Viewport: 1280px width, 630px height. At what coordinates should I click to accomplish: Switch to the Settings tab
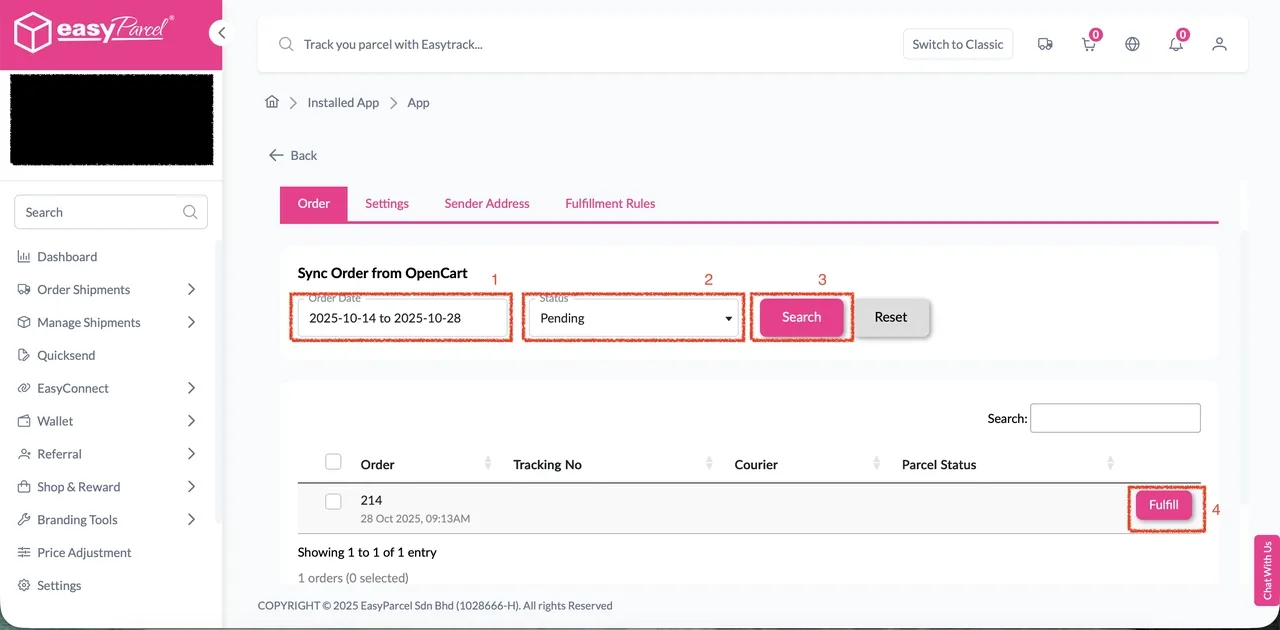click(387, 203)
